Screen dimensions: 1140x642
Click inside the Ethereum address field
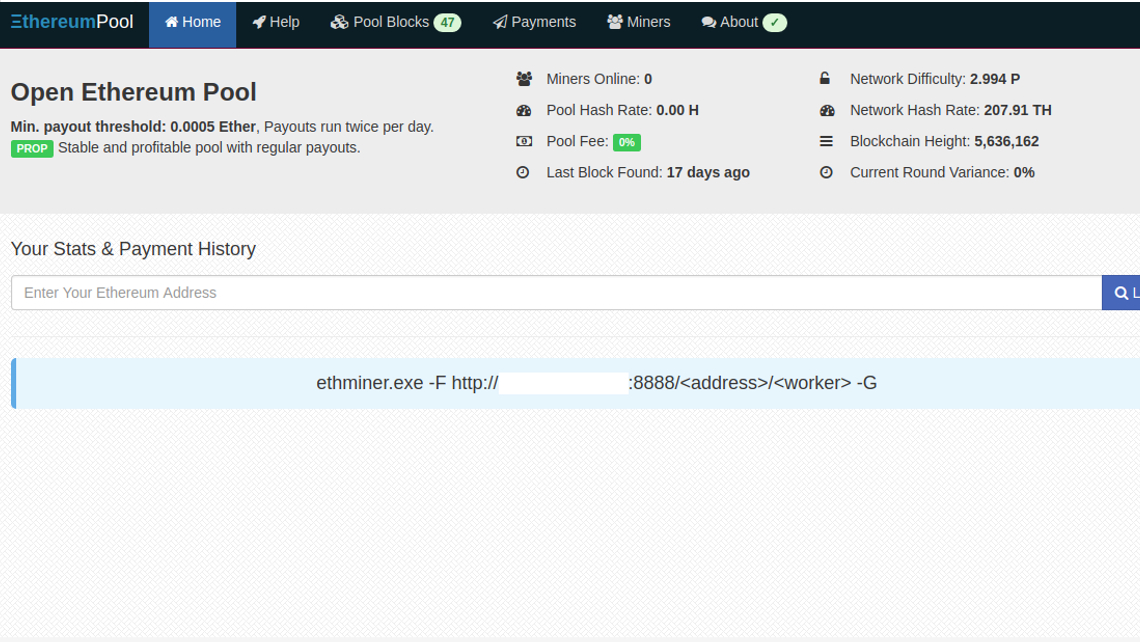coord(556,292)
